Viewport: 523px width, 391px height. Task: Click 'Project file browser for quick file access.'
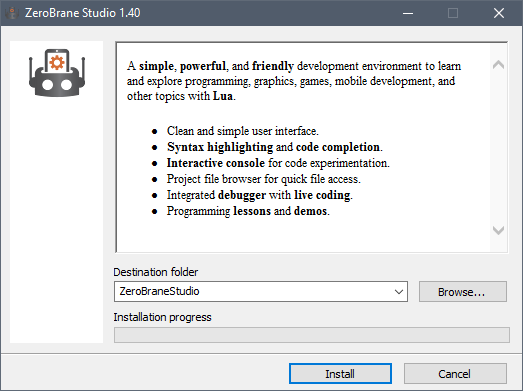click(264, 179)
